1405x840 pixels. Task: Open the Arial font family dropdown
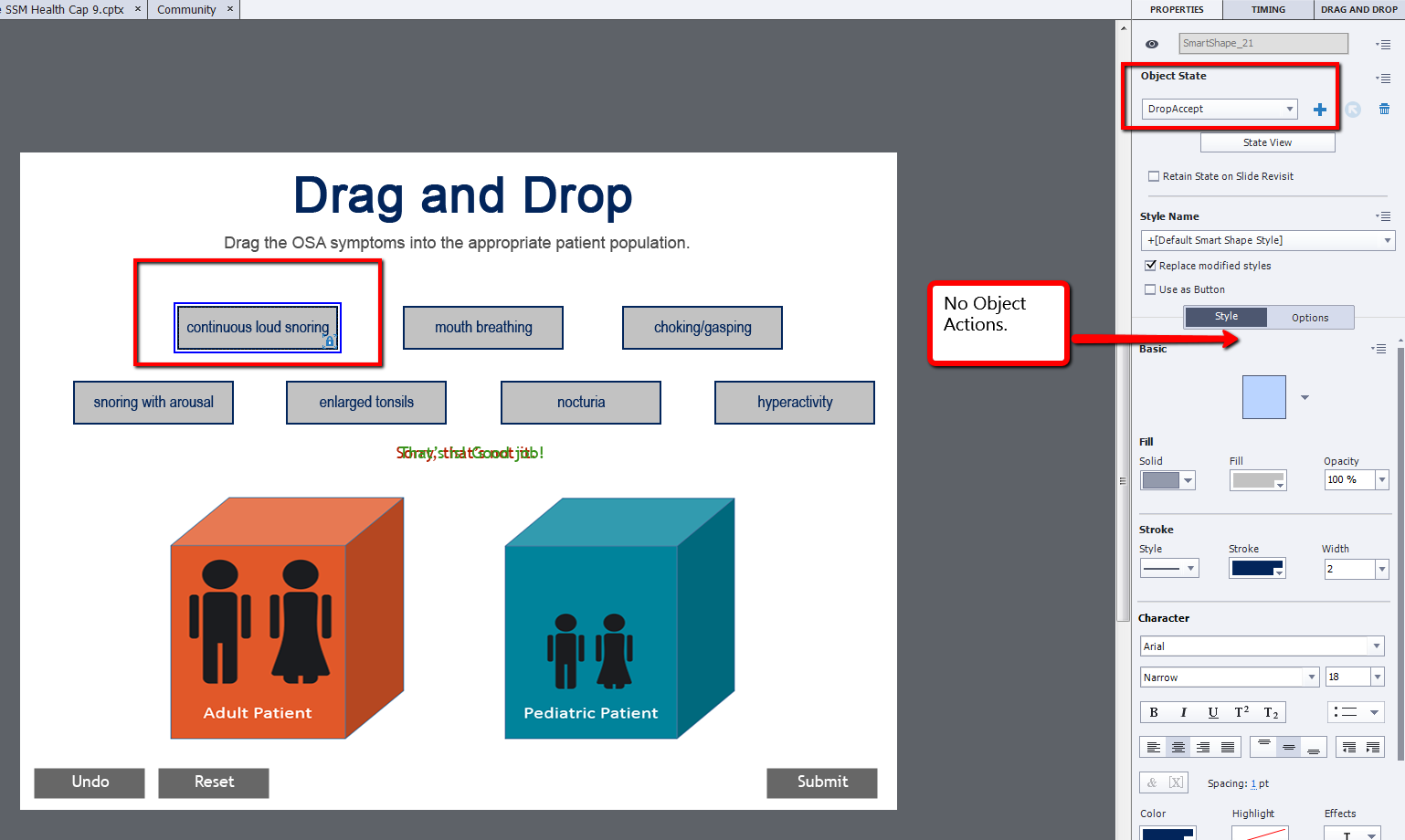pos(1262,646)
